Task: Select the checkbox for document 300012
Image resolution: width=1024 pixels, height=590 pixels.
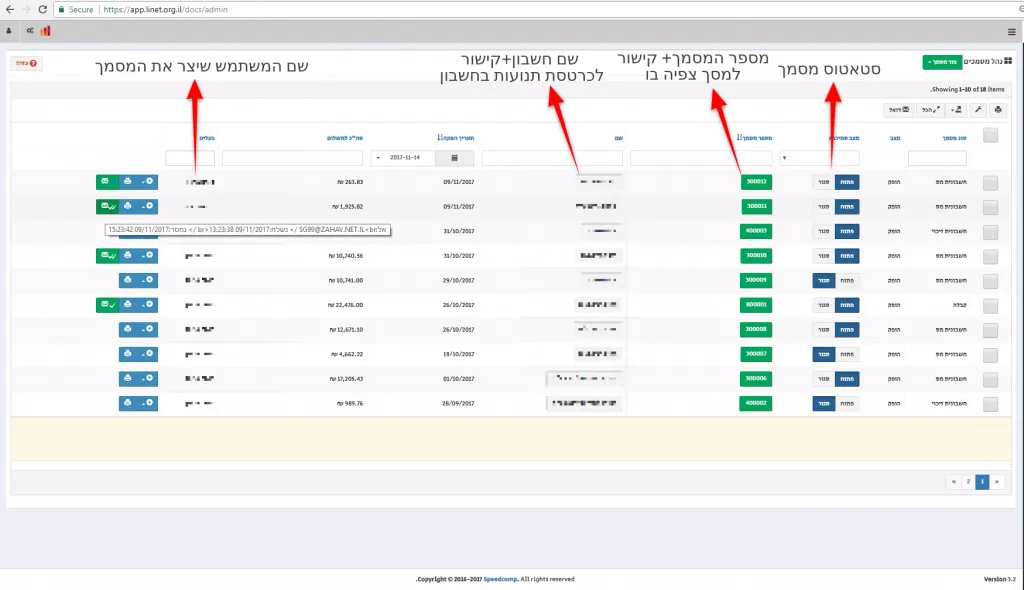Action: tap(990, 182)
